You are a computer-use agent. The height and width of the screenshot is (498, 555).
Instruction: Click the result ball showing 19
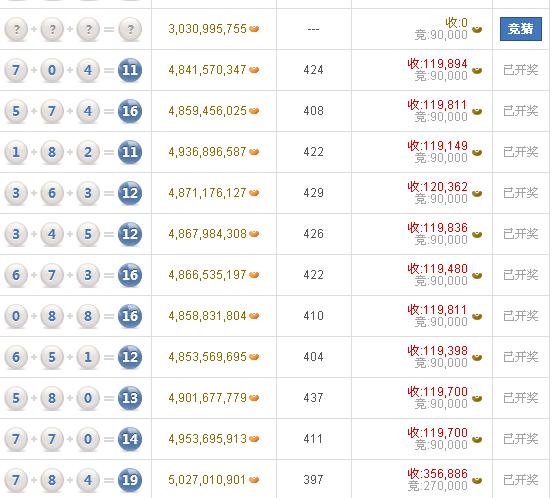[x=130, y=480]
